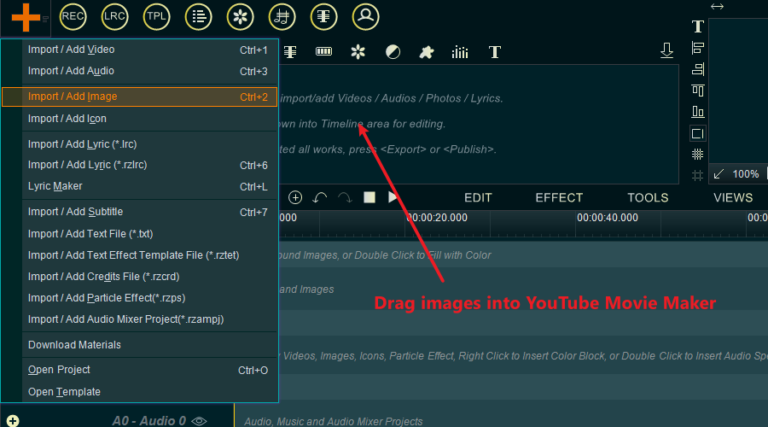Image resolution: width=768 pixels, height=427 pixels.
Task: Click the horizontal resize arrows icon
Action: point(717,6)
